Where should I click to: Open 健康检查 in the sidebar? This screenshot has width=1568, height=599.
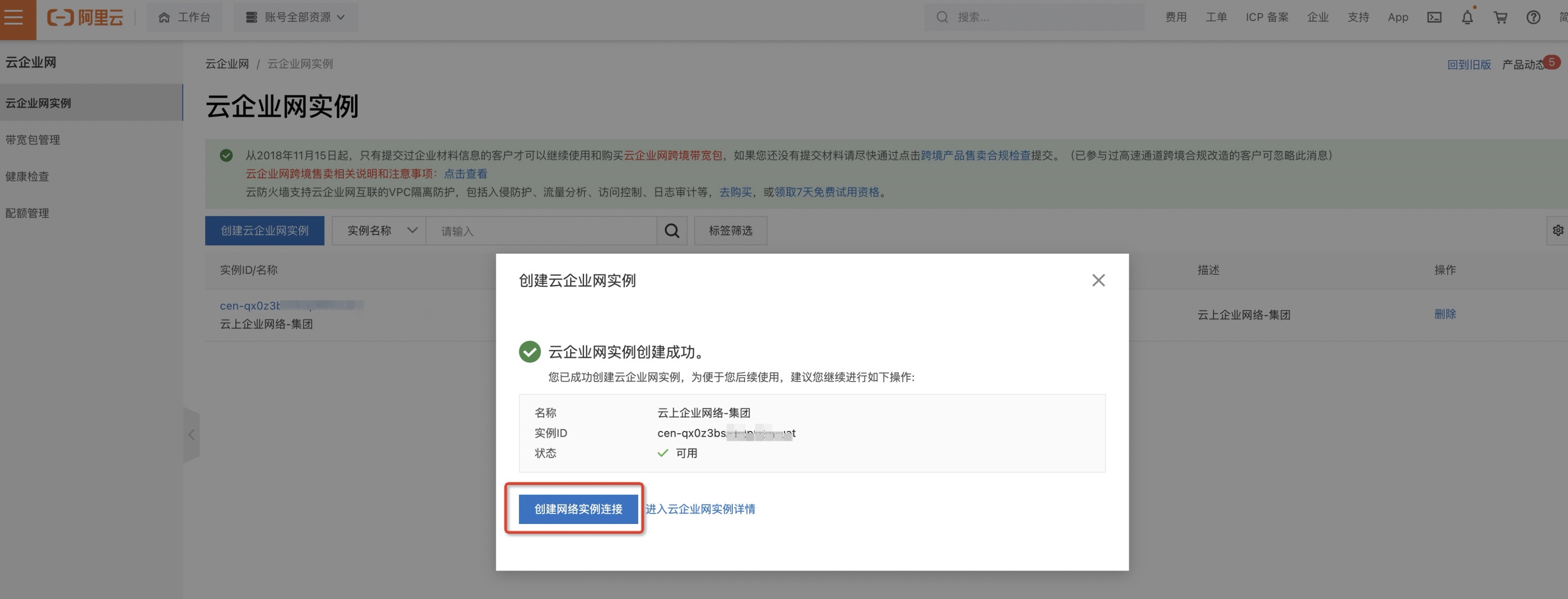click(x=28, y=177)
